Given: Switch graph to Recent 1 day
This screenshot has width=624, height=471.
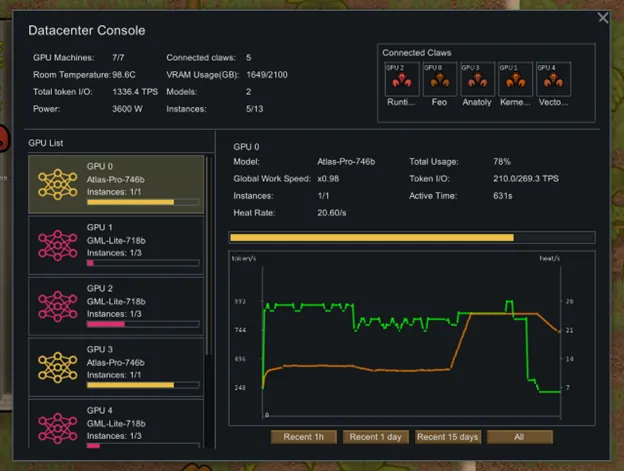Looking at the screenshot, I should (376, 437).
